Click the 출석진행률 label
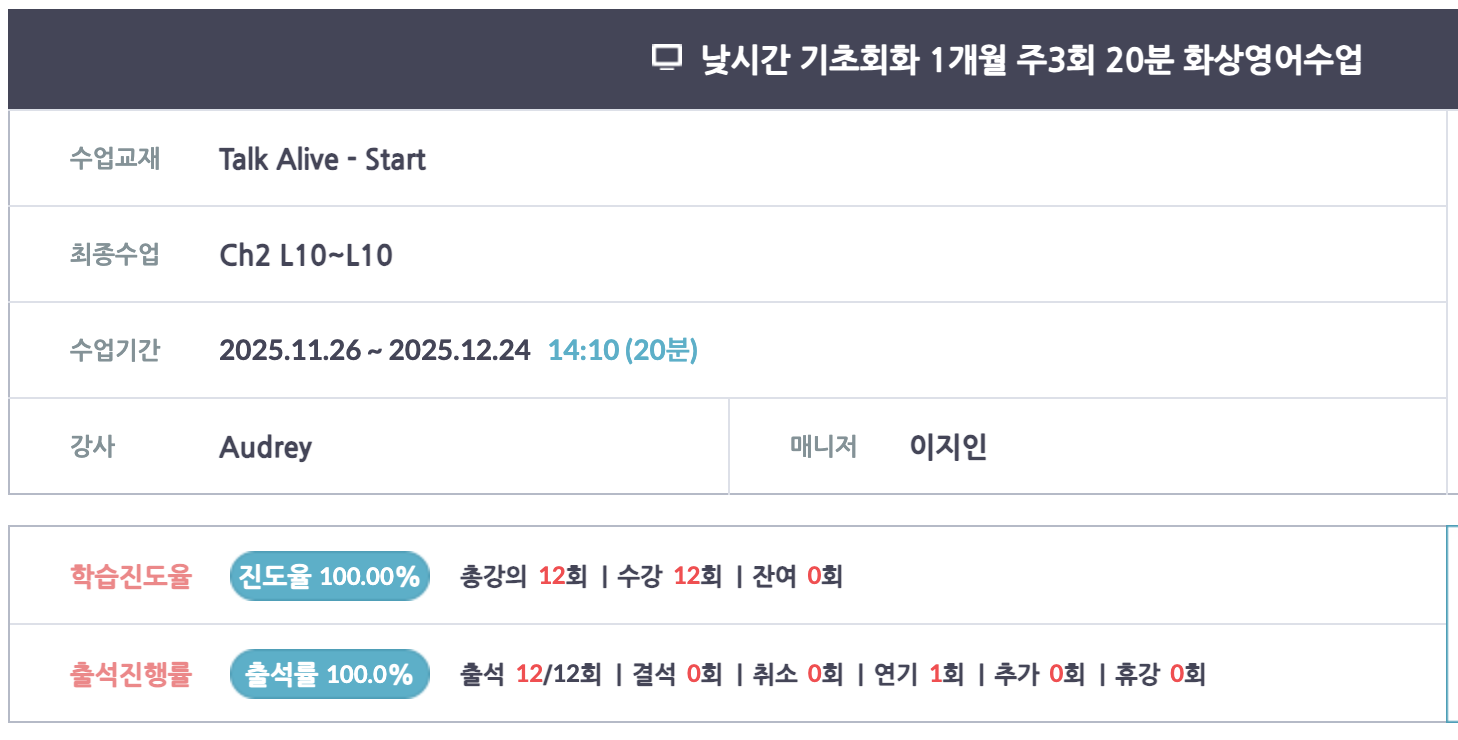 click(130, 675)
